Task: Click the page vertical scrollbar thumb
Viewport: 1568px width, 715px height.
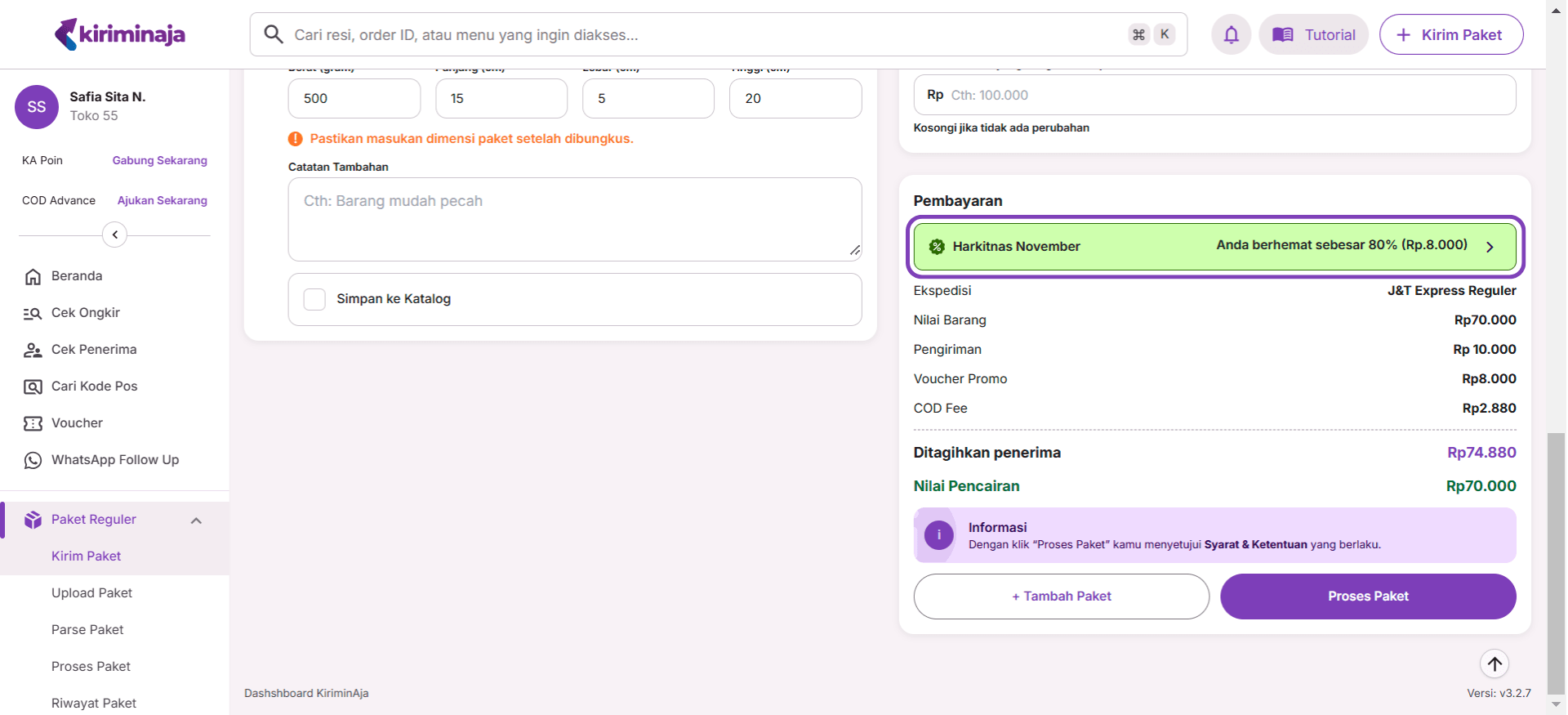Action: click(1557, 564)
